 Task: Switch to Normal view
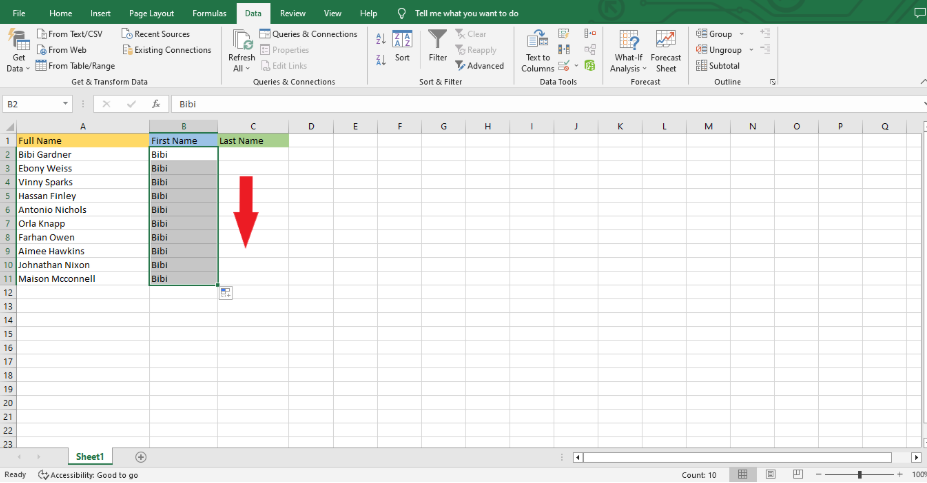743,474
